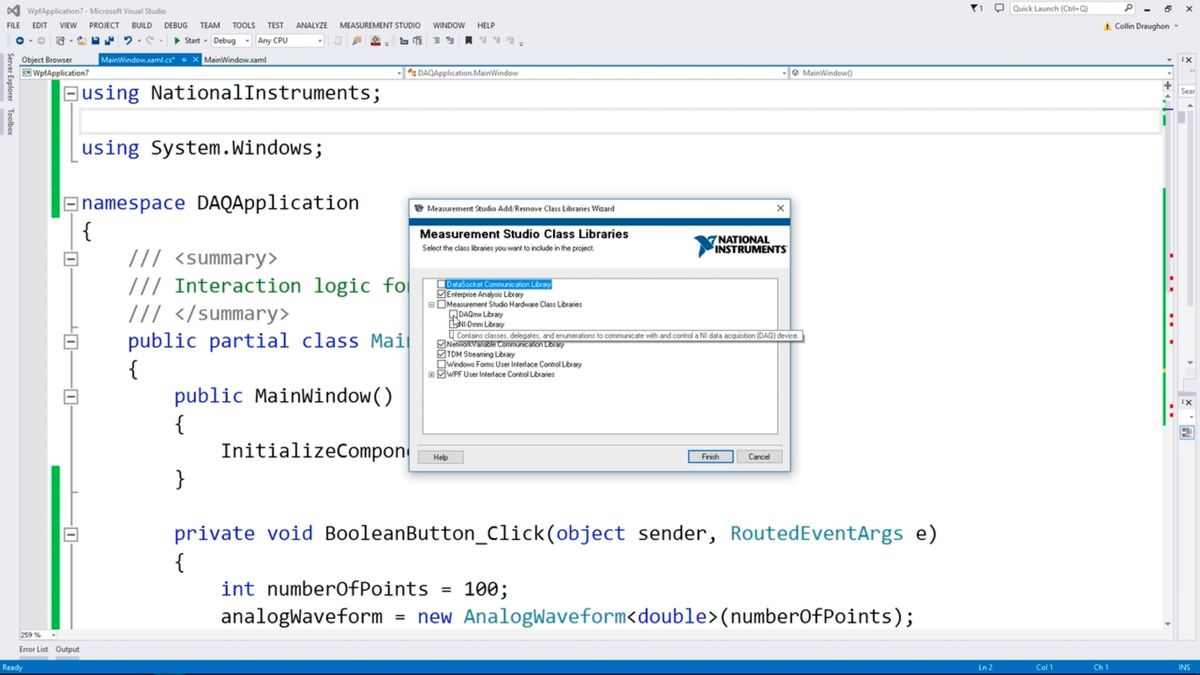Pin the MainWindow.xaml.cs tab
1200x675 pixels.
click(184, 60)
